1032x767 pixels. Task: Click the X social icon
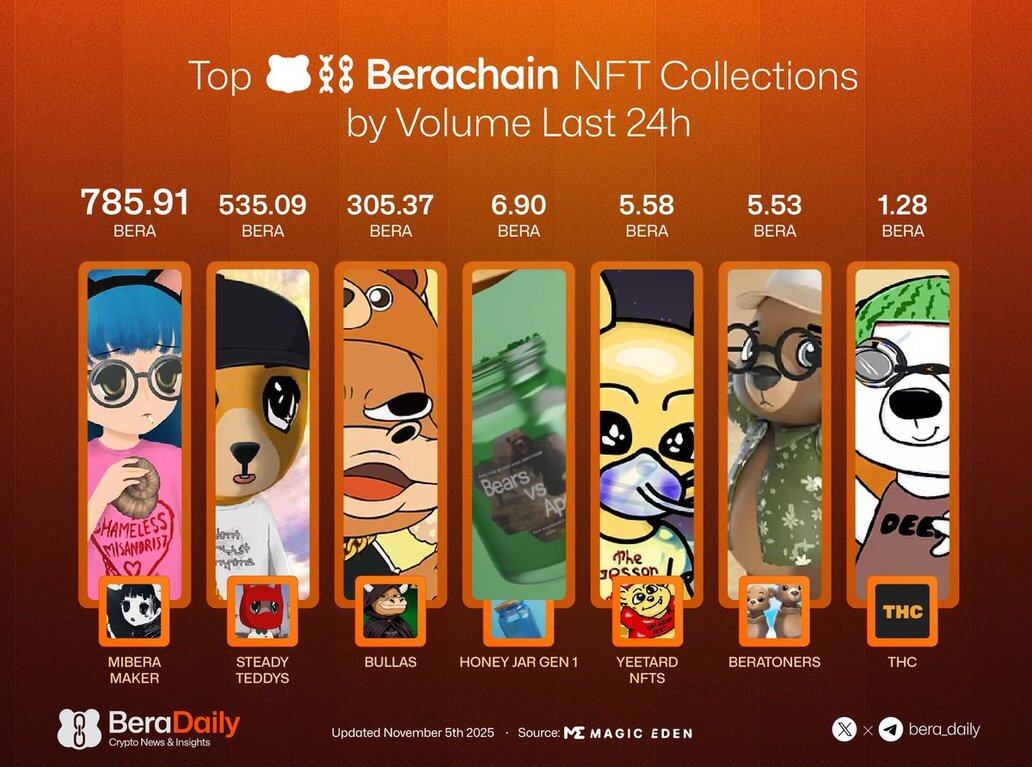(x=844, y=730)
